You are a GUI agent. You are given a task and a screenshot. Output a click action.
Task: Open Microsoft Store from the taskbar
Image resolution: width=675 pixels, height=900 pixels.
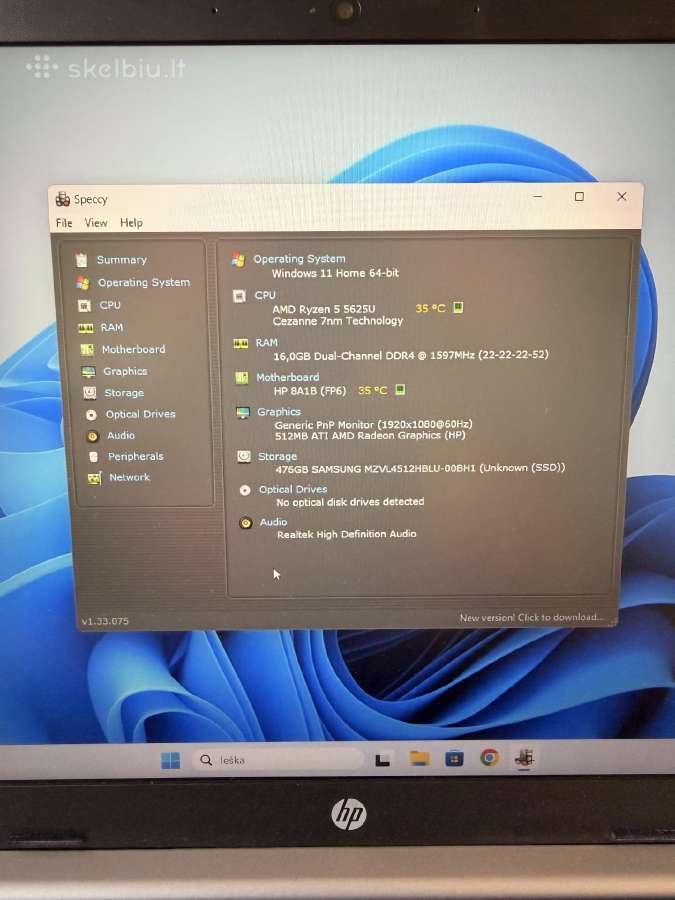tap(454, 759)
